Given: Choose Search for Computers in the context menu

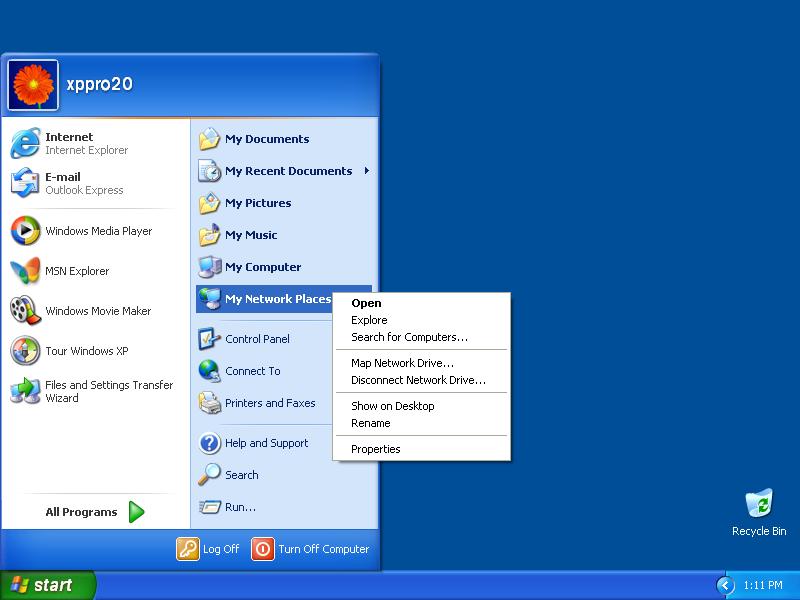Looking at the screenshot, I should pos(409,337).
